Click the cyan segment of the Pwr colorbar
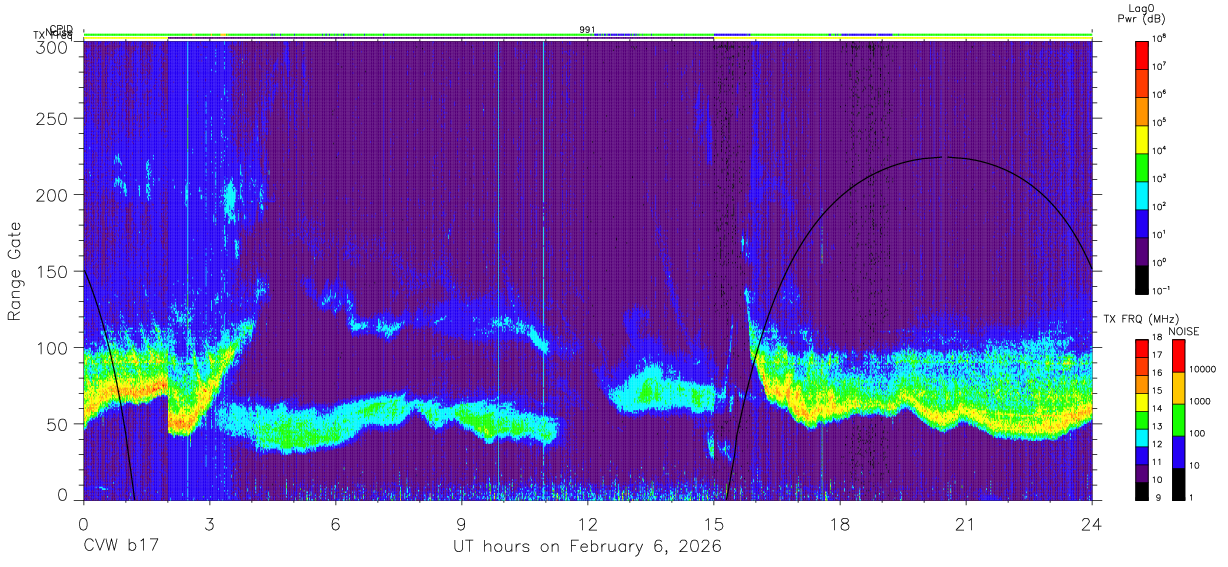This screenshot has height=567, width=1228. point(1141,195)
